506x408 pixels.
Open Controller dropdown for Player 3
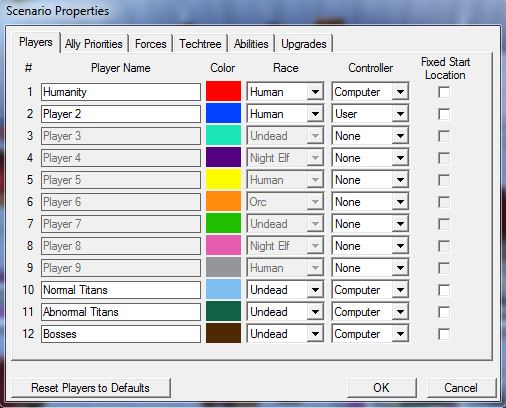tap(370, 136)
